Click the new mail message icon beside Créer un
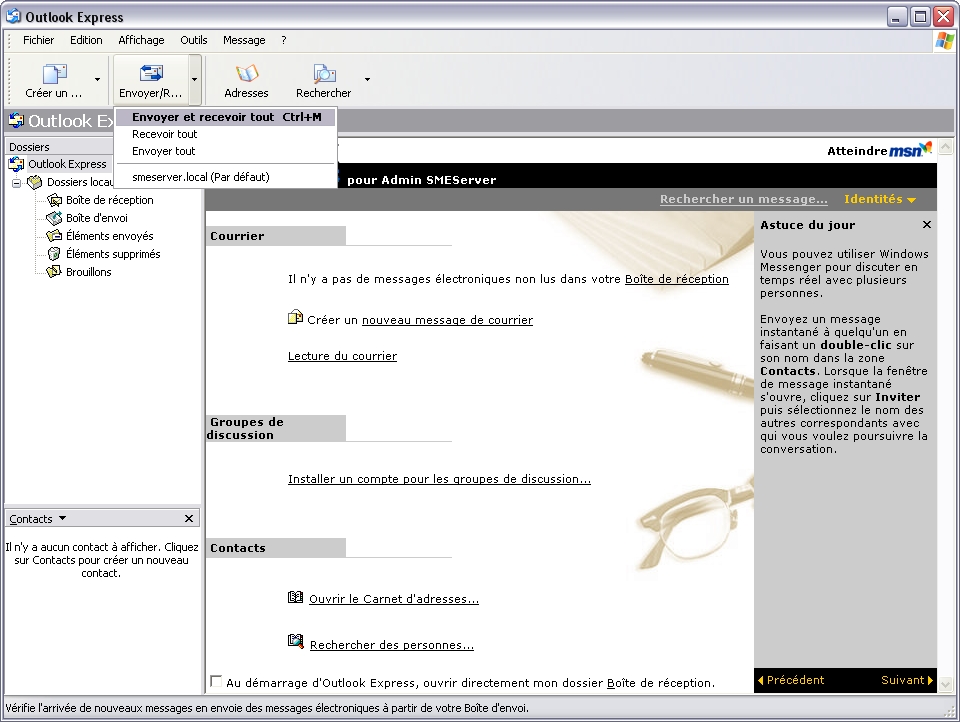This screenshot has height=722, width=960. click(295, 317)
